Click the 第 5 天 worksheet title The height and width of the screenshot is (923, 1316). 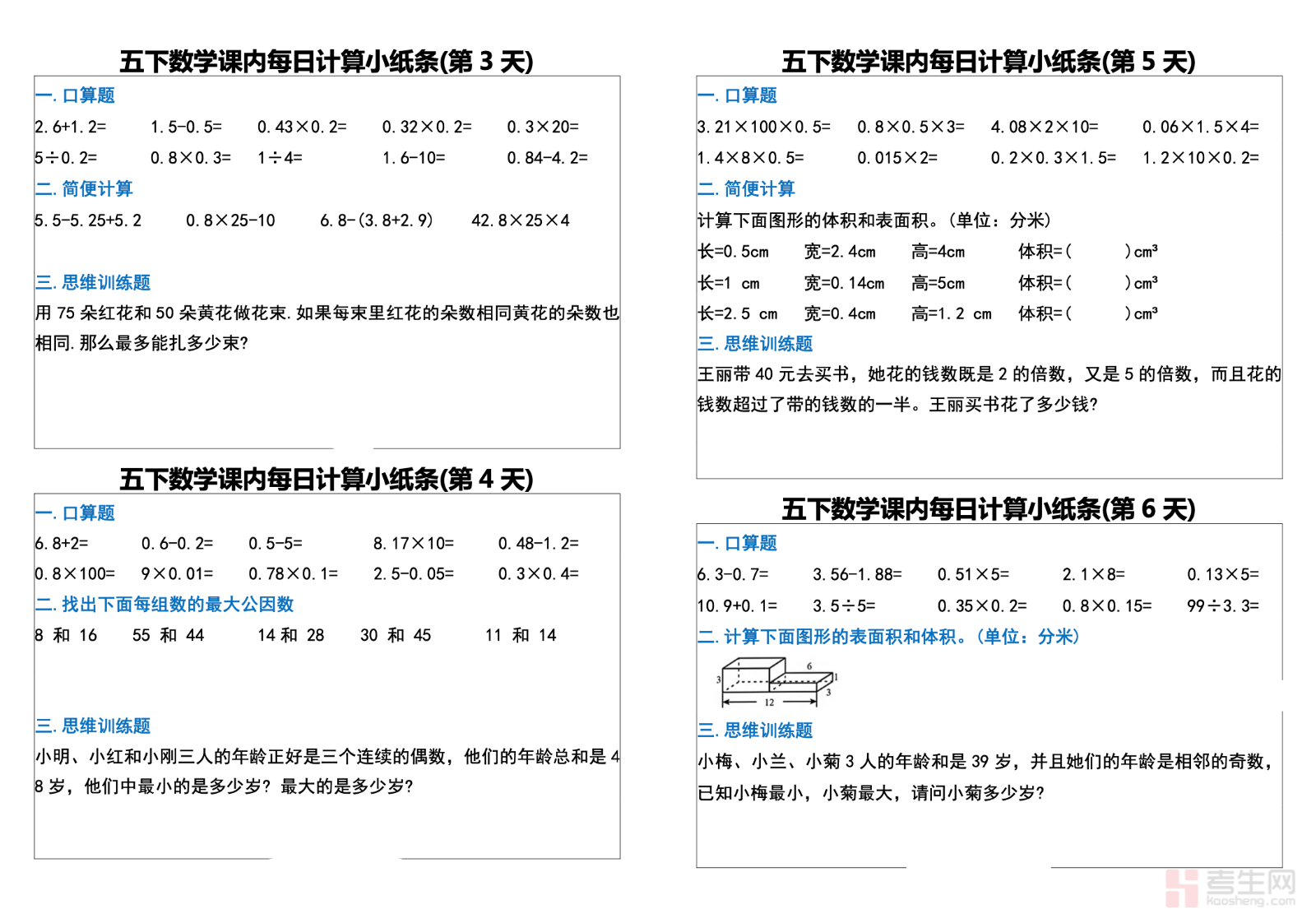point(989,62)
